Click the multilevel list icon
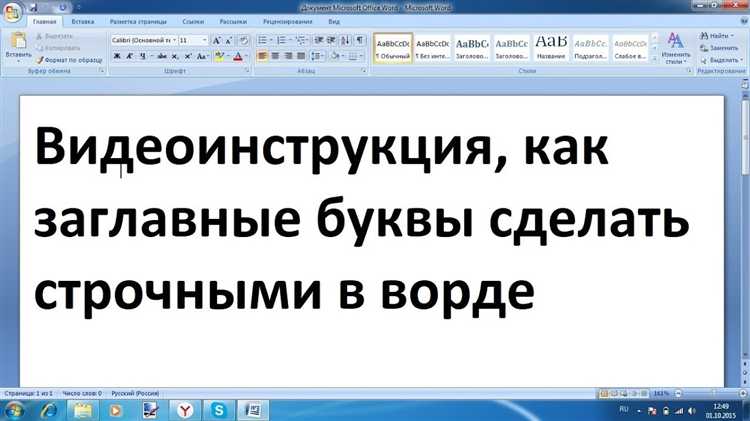 (x=301, y=40)
